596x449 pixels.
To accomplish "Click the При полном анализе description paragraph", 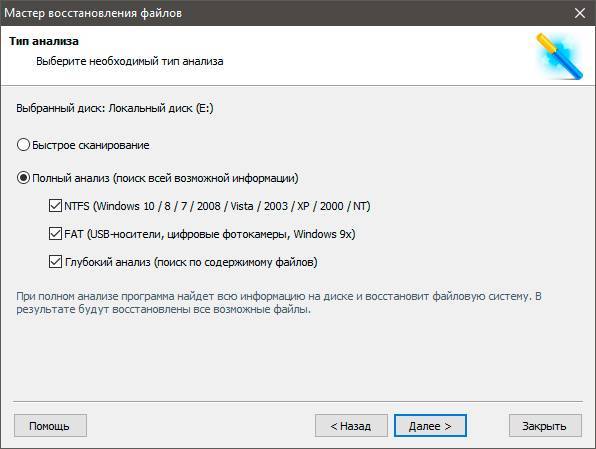I will click(279, 303).
